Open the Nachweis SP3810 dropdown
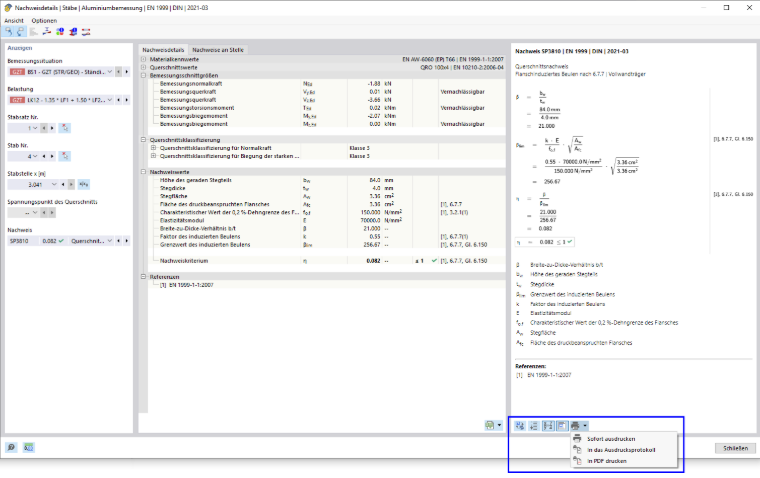 pyautogui.click(x=110, y=240)
